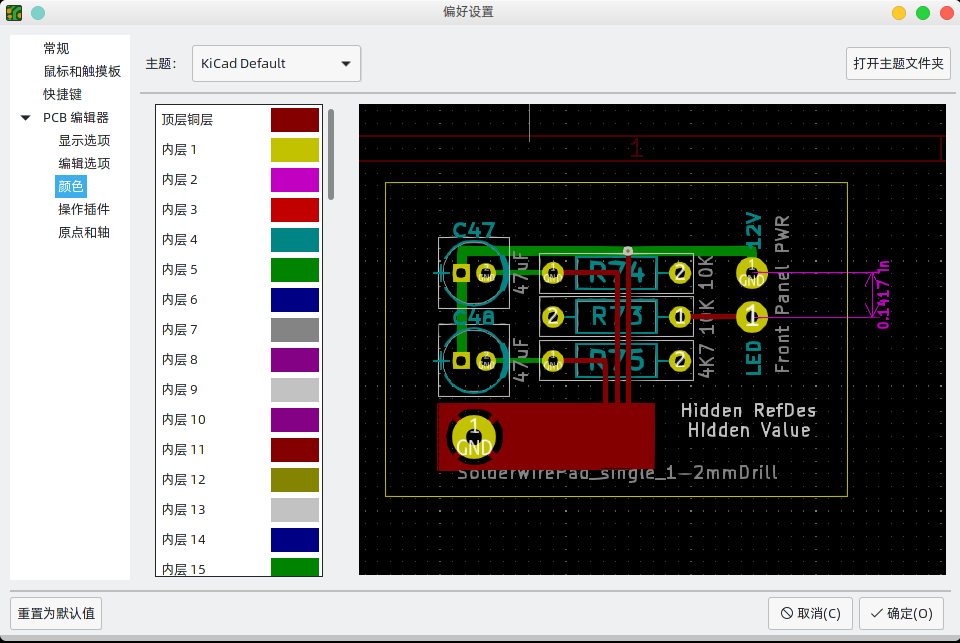Select the 颜色 settings page
This screenshot has width=960, height=643.
[70, 186]
